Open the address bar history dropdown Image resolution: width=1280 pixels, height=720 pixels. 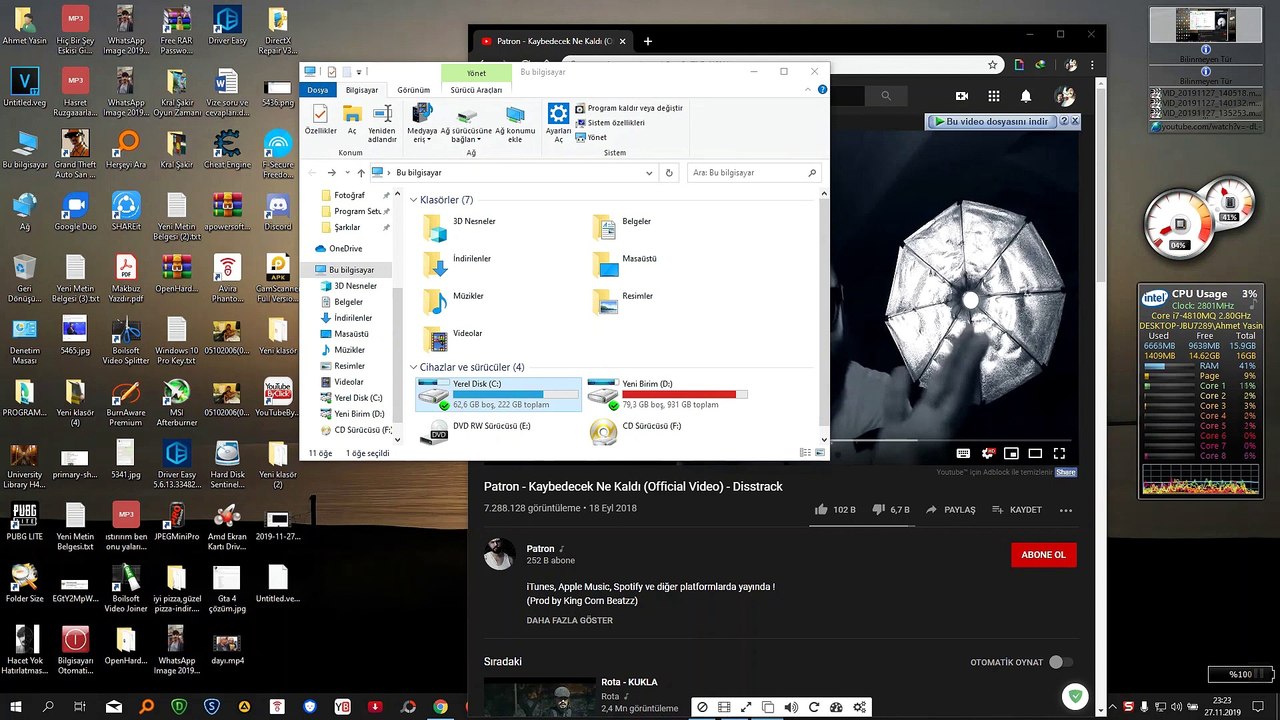[649, 173]
